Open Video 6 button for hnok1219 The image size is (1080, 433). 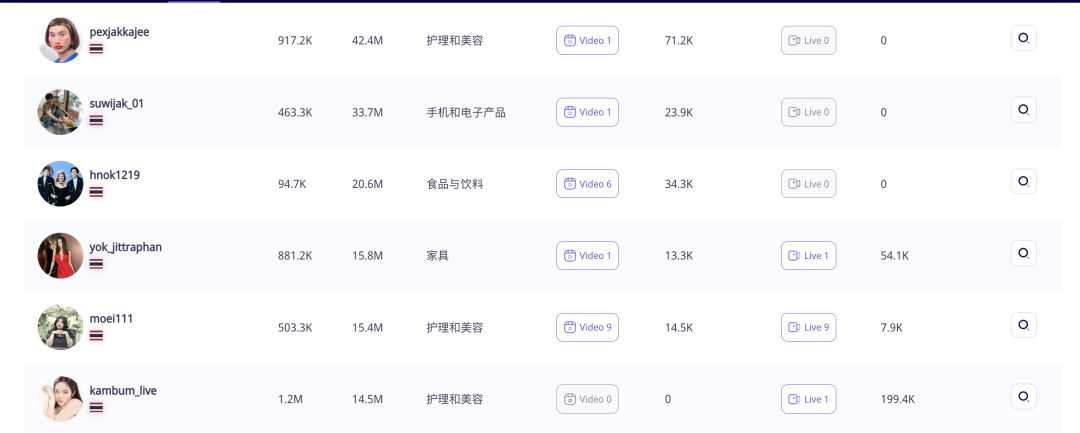(x=588, y=184)
